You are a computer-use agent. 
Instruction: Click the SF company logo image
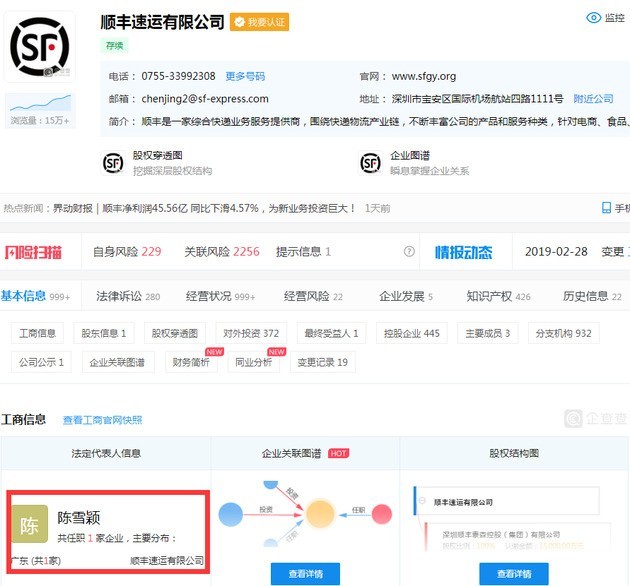(x=39, y=47)
